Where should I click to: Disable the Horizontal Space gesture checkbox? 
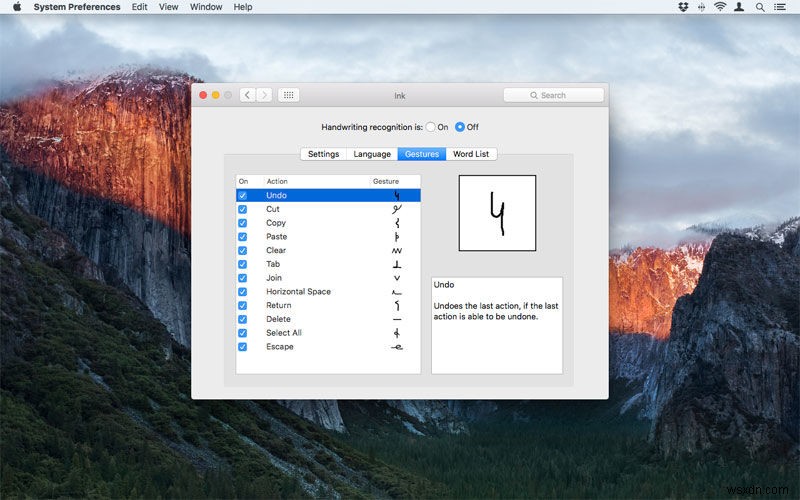tap(243, 292)
